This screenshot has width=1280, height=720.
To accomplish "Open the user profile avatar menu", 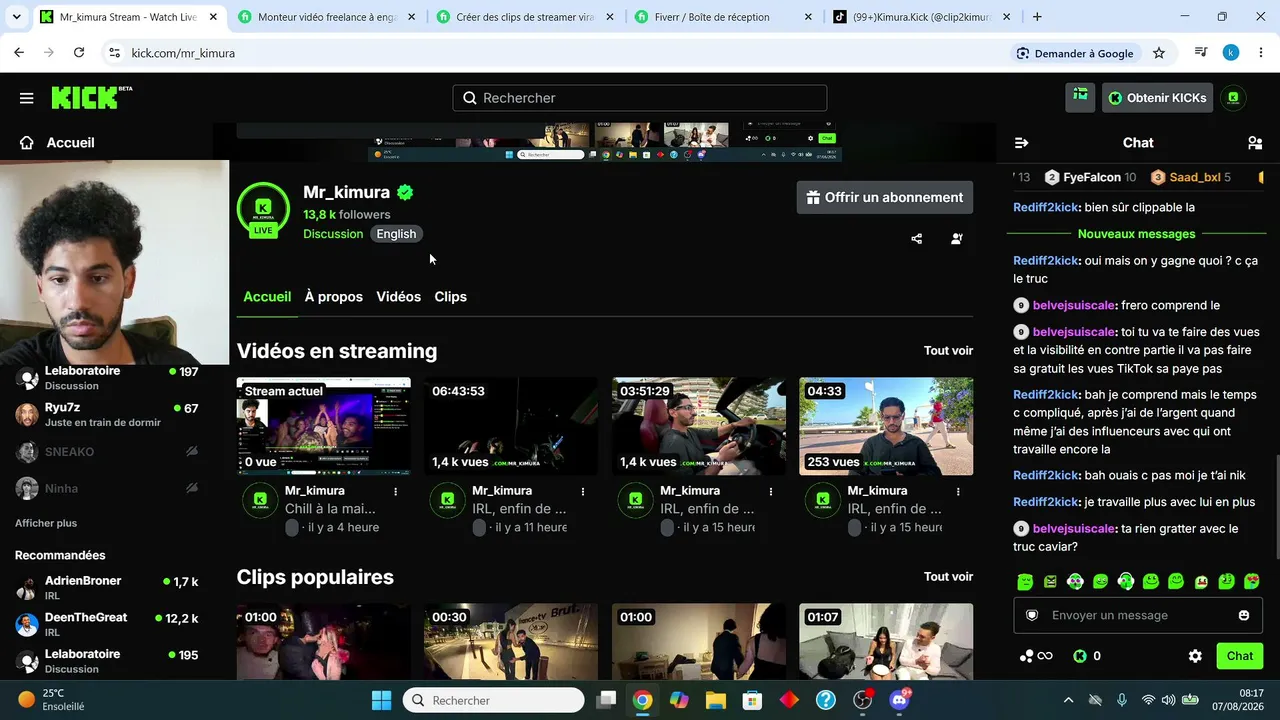I will tap(1233, 97).
